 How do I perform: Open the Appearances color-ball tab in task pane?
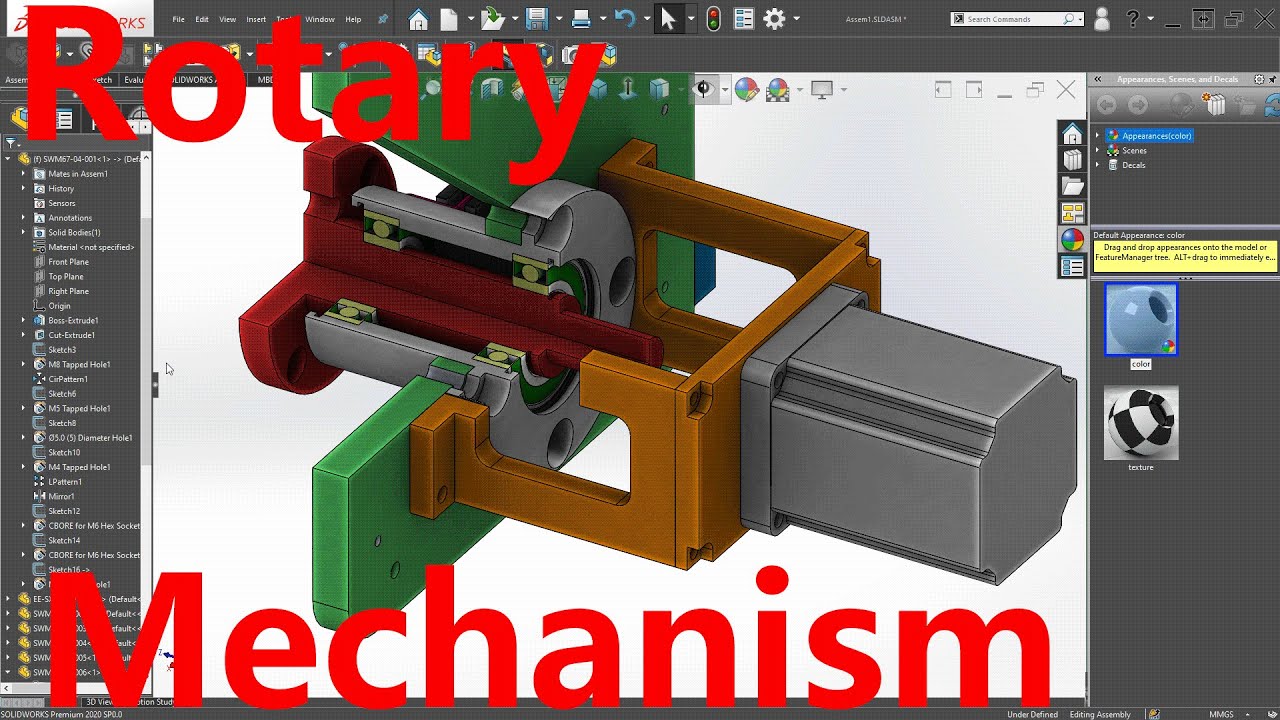[x=1072, y=240]
